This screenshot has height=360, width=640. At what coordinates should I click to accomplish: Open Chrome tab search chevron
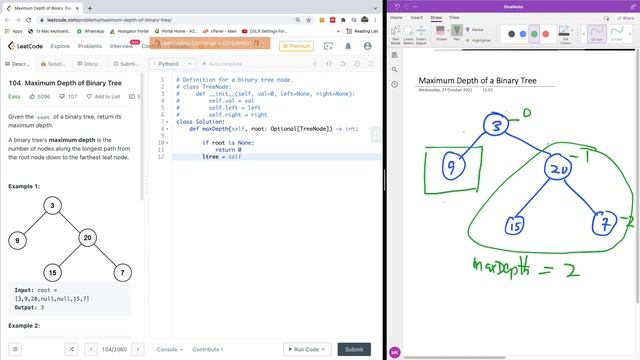(x=375, y=8)
